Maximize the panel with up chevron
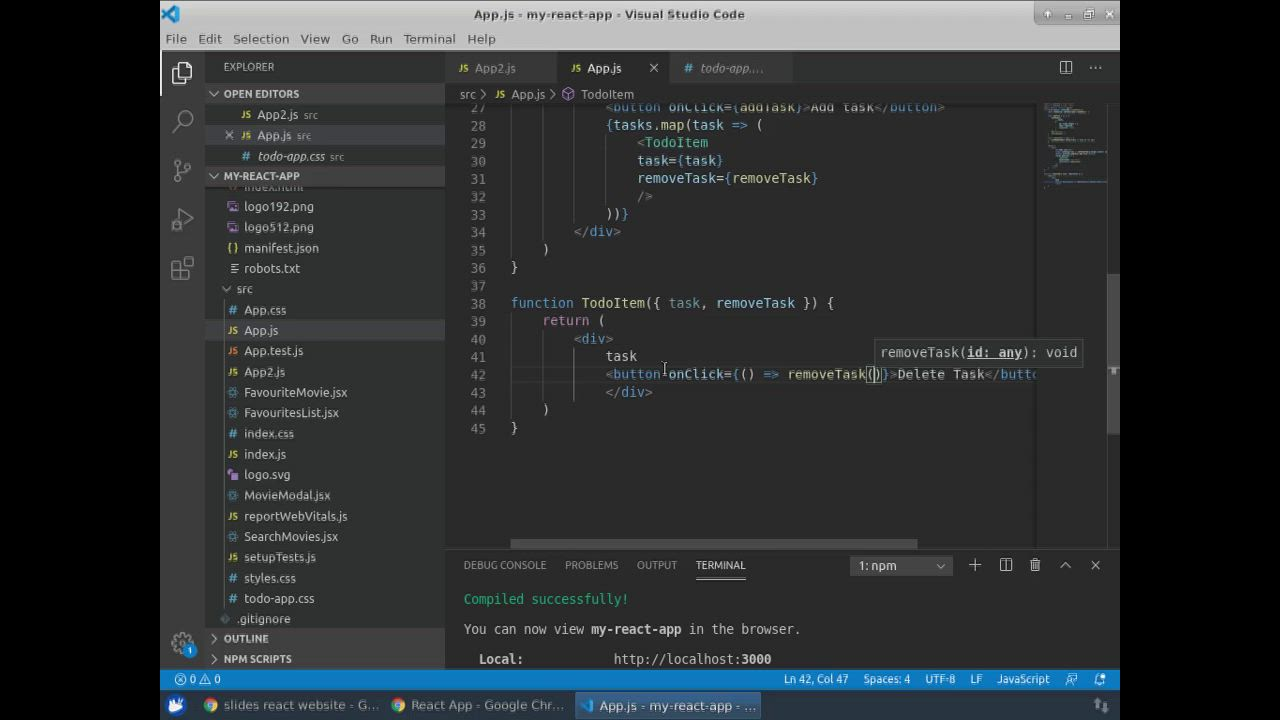This screenshot has height=720, width=1280. point(1065,565)
